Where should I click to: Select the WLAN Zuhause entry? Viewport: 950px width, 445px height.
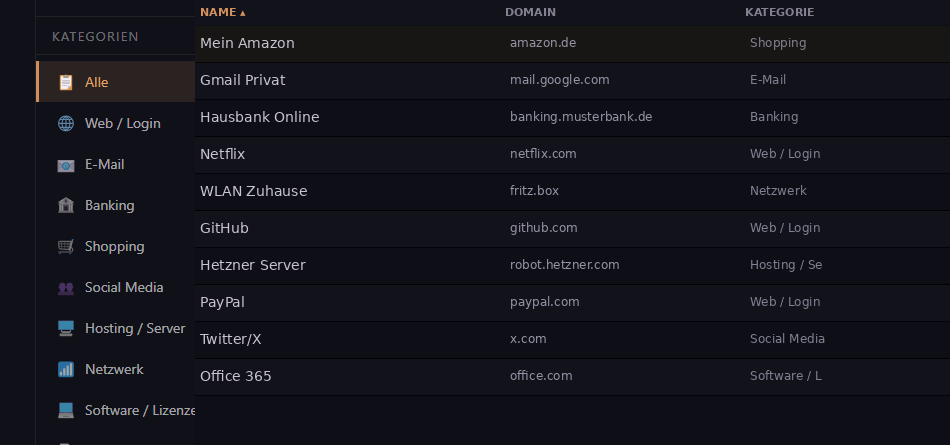[x=253, y=191]
